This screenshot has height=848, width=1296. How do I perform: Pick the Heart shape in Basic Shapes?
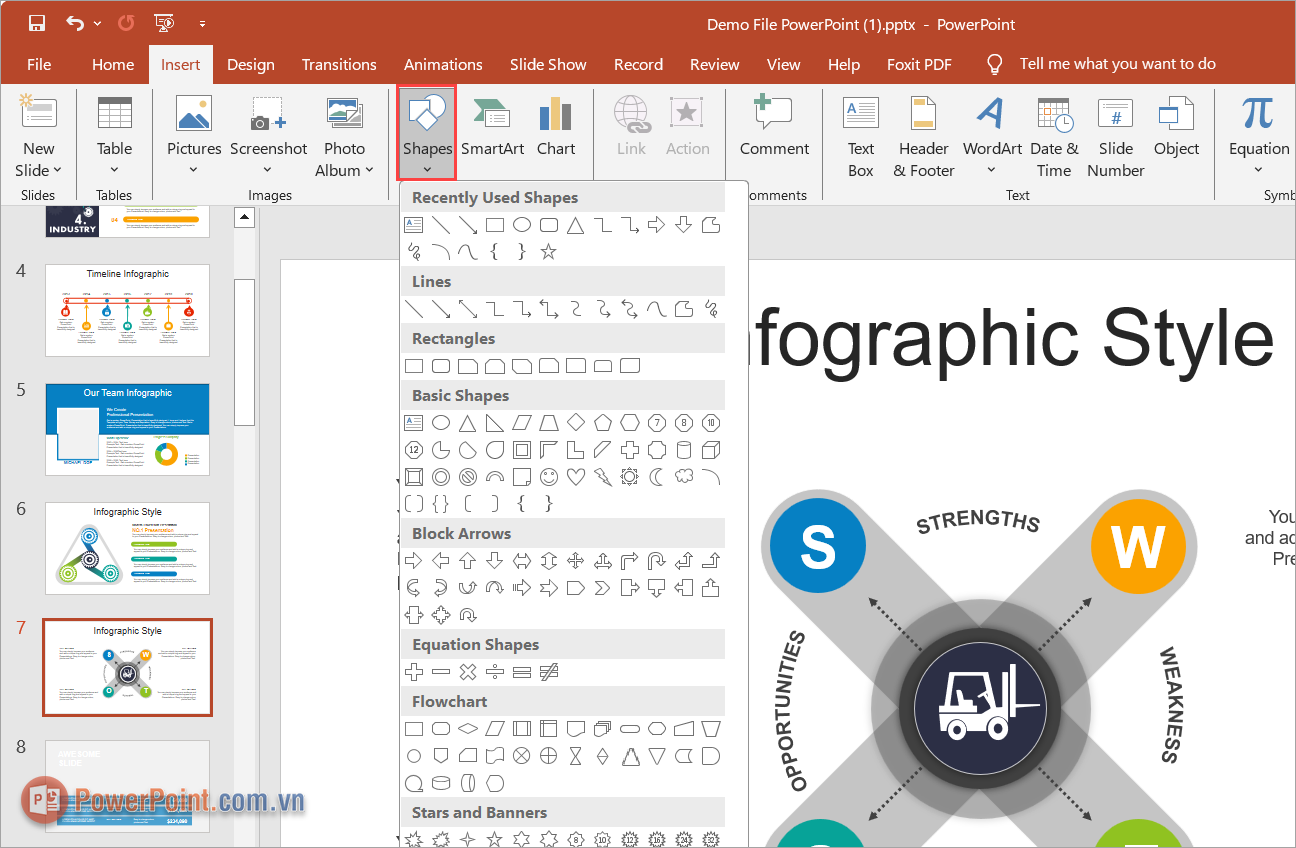click(x=576, y=477)
